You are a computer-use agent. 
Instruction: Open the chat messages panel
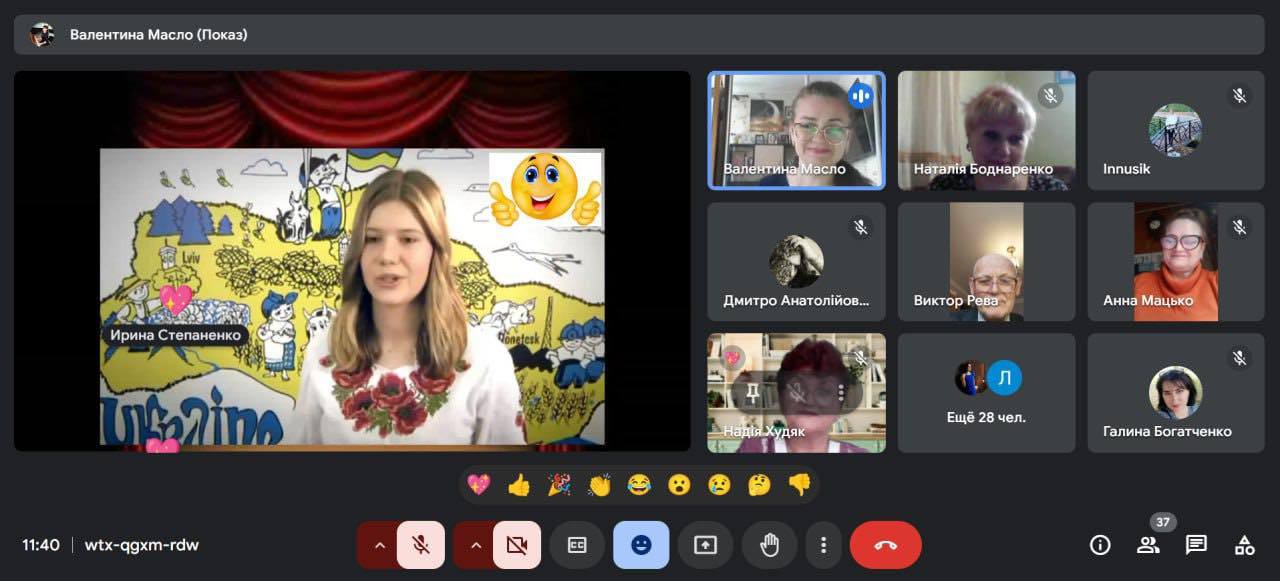[1196, 545]
